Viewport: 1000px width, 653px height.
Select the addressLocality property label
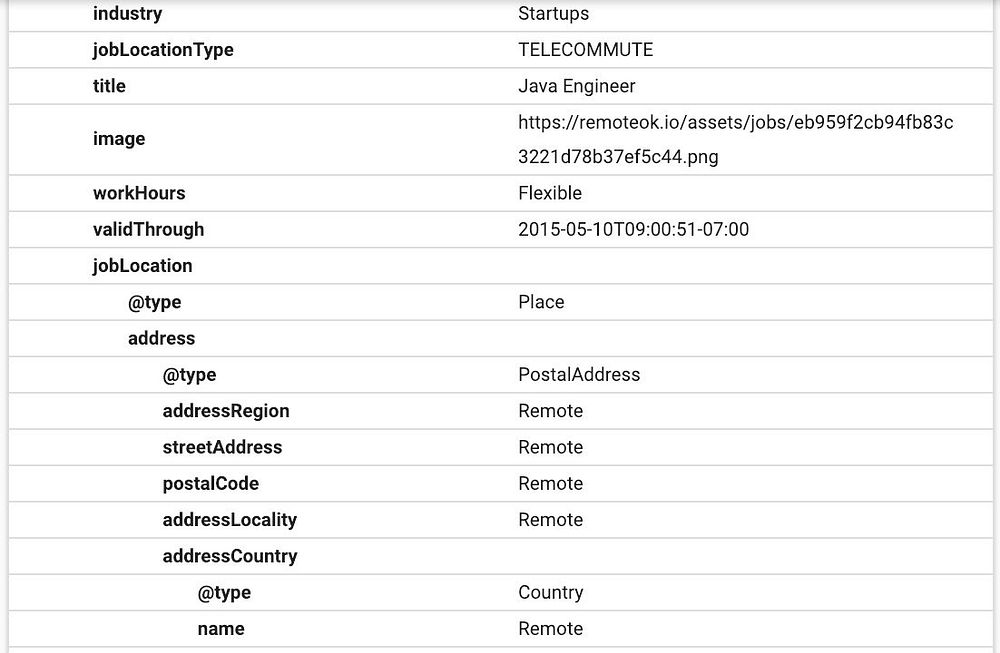[x=230, y=520]
